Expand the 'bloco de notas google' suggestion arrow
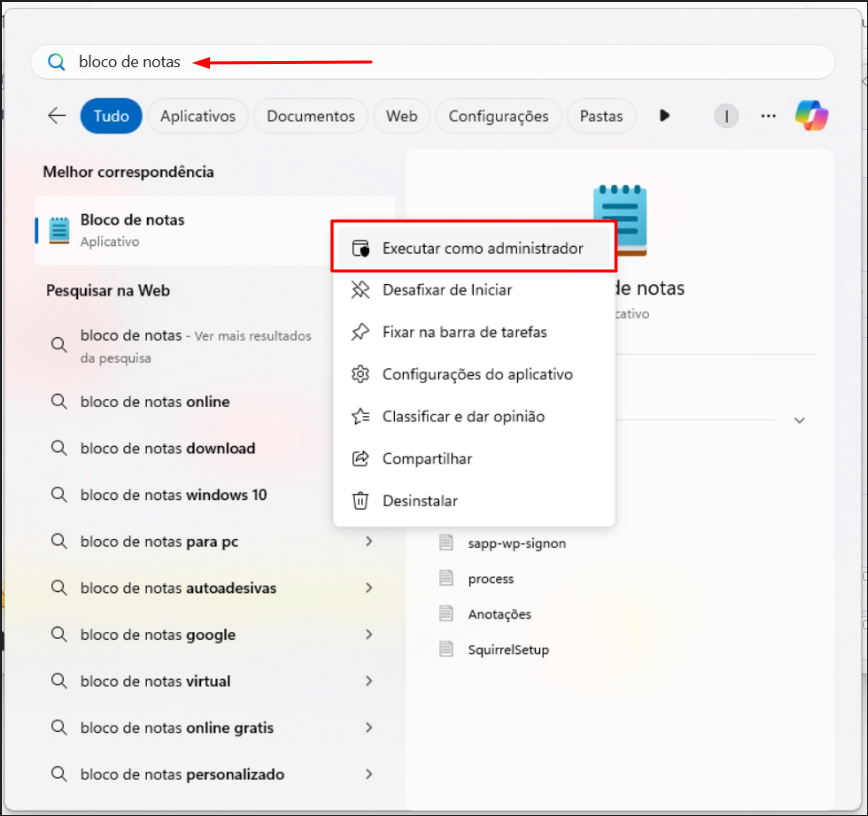 tap(369, 634)
